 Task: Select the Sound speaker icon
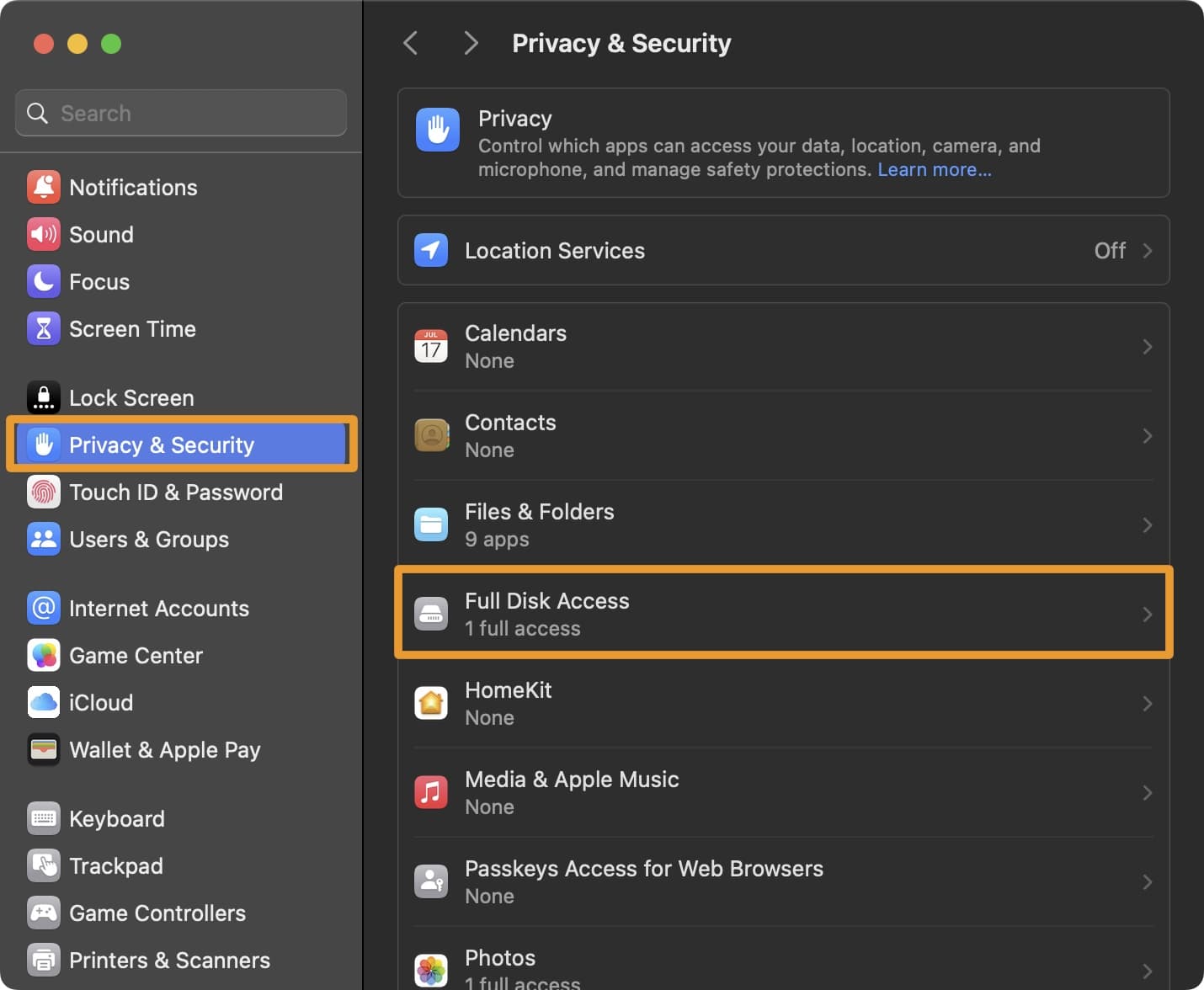coord(44,234)
